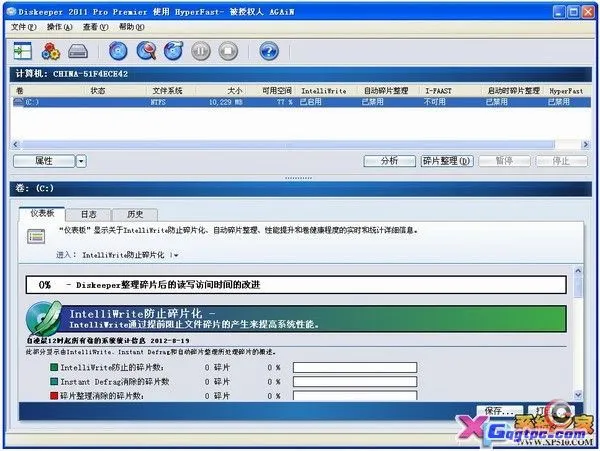Click the 属性 button

click(x=44, y=161)
